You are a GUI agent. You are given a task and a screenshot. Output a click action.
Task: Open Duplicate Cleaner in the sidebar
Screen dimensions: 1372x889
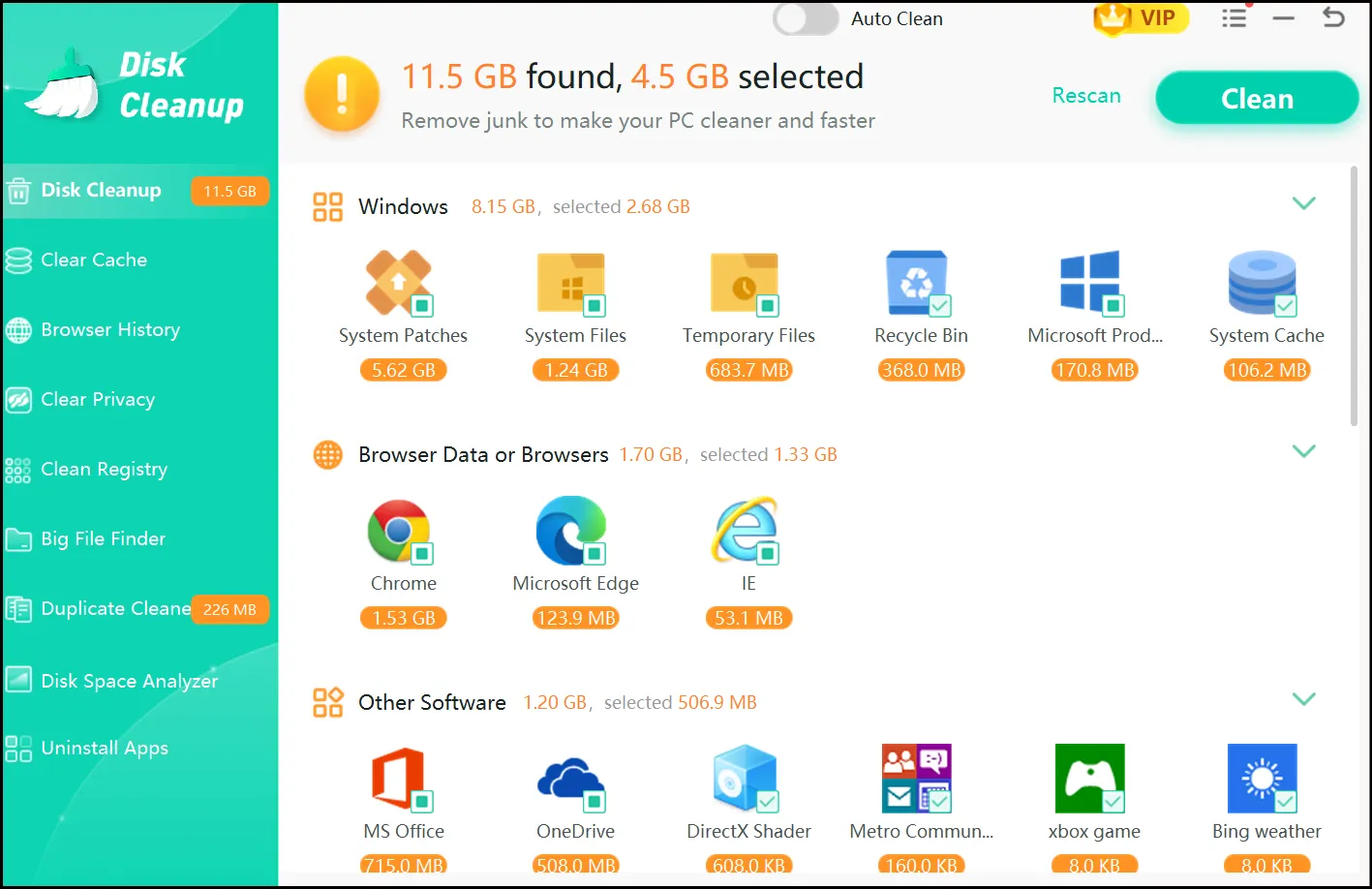click(139, 609)
